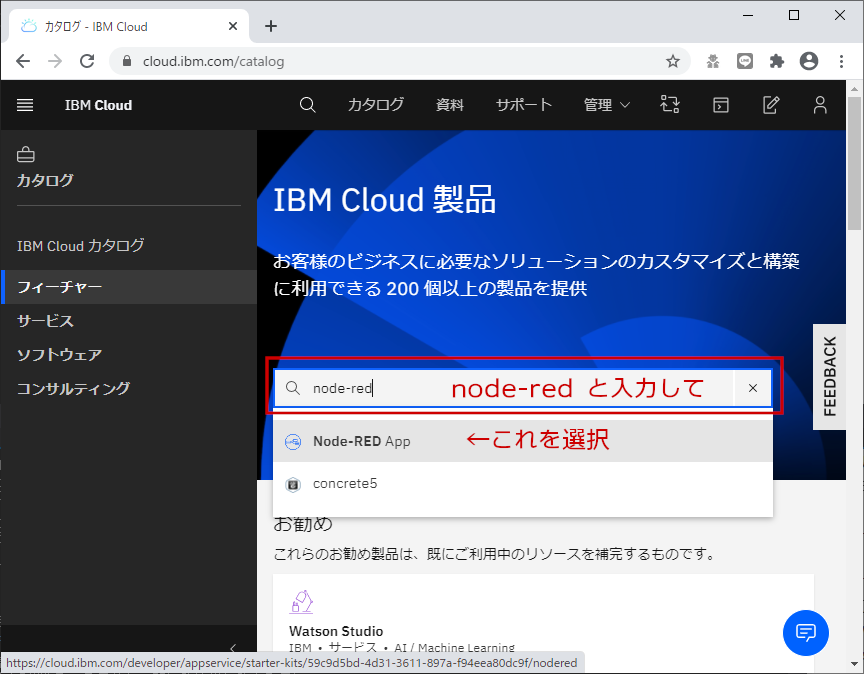Screen dimensions: 864x674
Task: Open the 資料 header menu item
Action: point(450,105)
